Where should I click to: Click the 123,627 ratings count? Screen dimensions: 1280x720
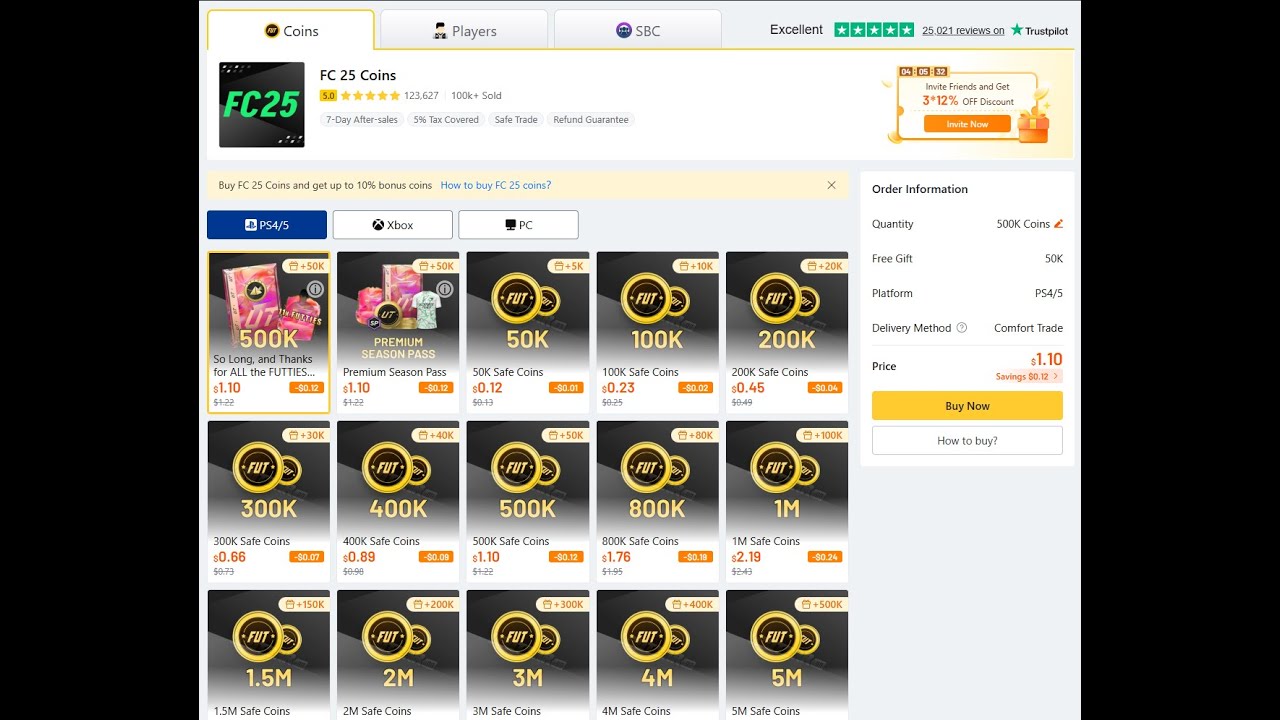coord(421,96)
